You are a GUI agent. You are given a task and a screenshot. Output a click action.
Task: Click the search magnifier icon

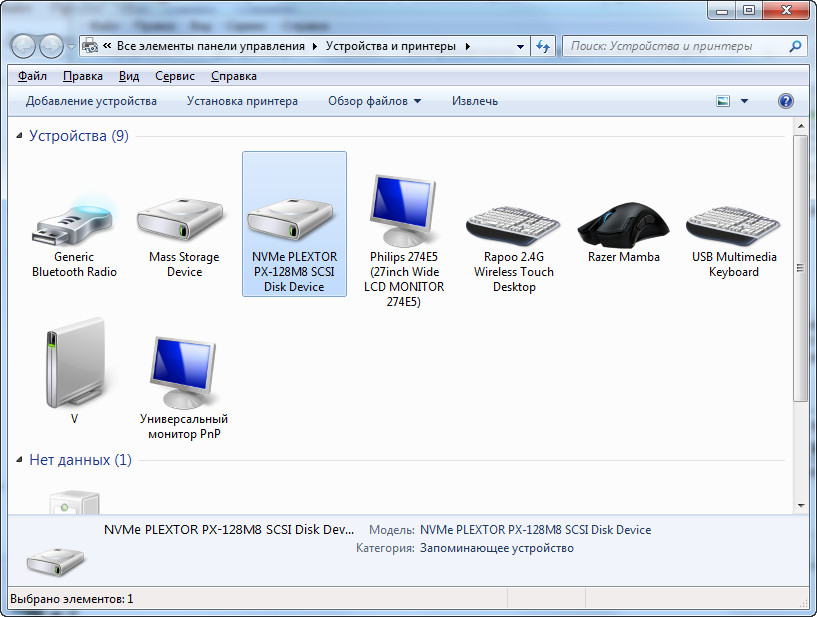[795, 46]
